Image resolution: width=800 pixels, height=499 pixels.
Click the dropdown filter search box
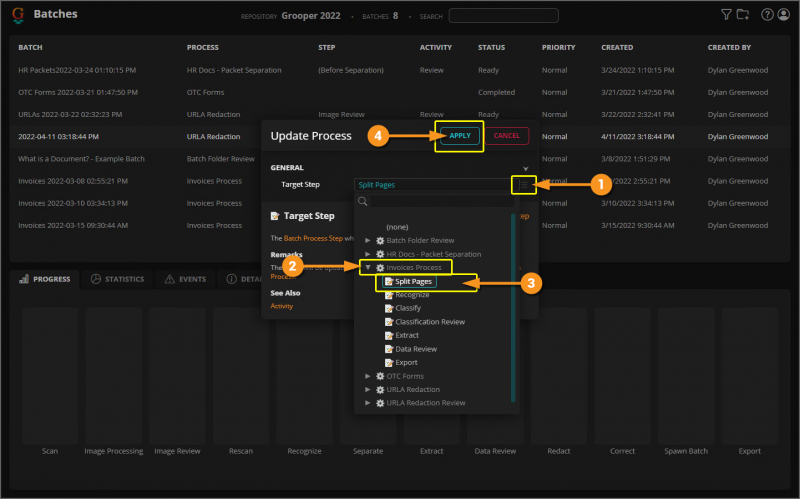tap(441, 201)
